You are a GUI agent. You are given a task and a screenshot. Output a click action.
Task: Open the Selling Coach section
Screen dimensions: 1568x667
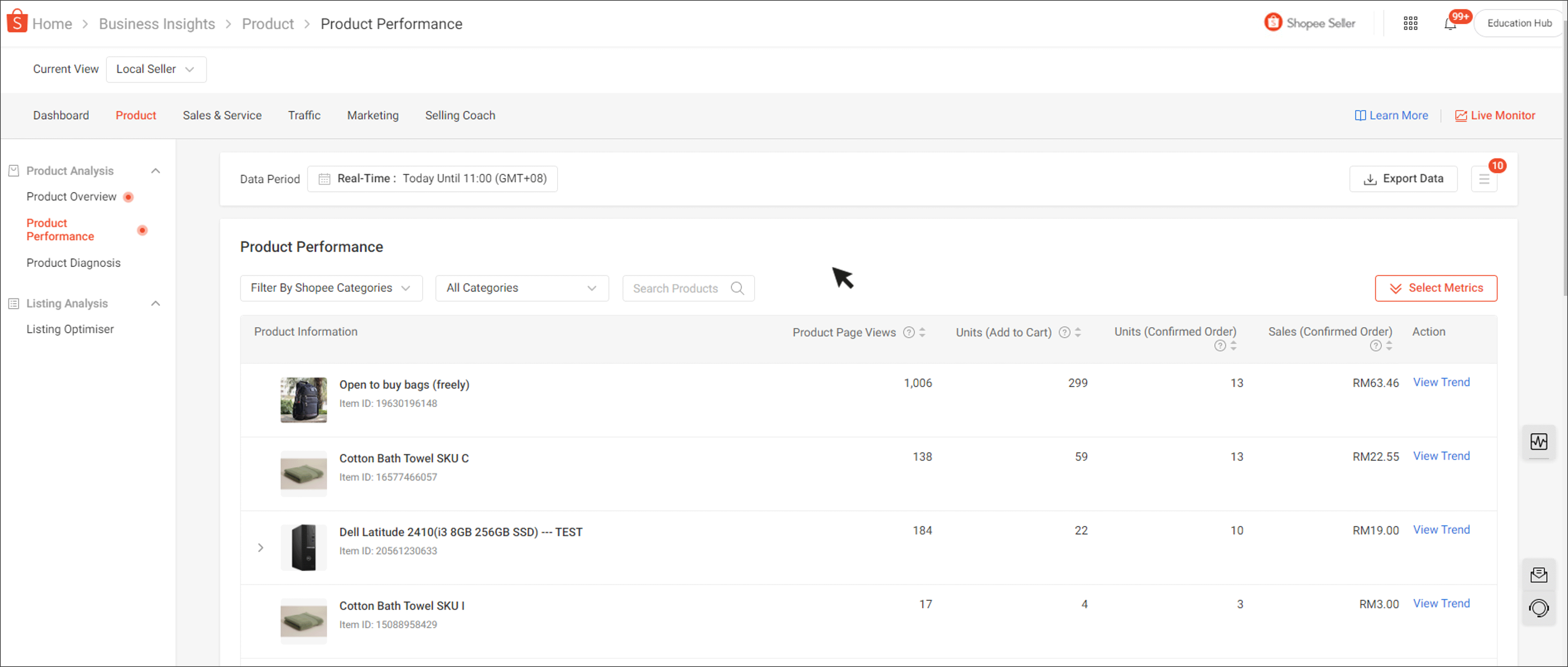pyautogui.click(x=460, y=115)
